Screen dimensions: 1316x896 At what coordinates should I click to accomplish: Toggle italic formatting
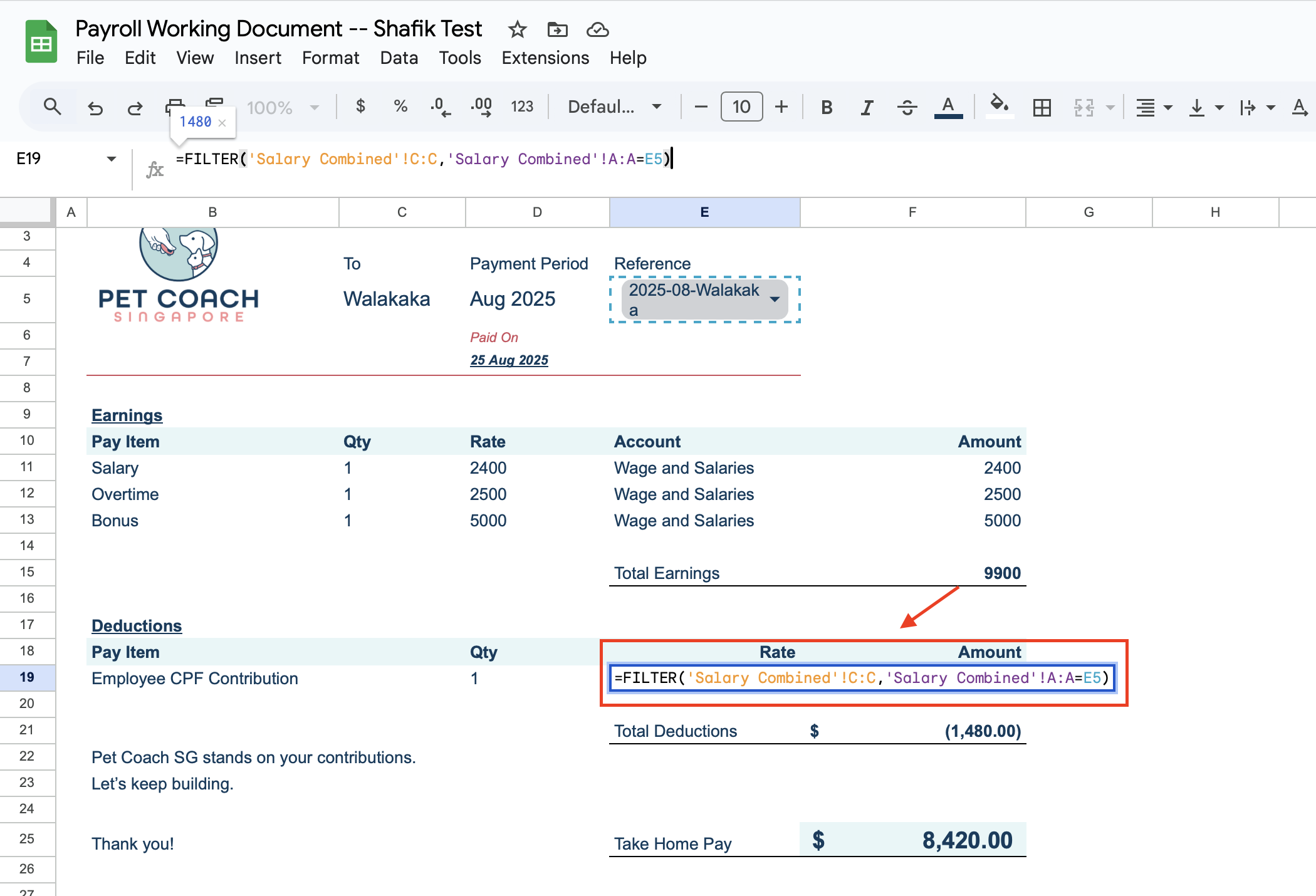pyautogui.click(x=867, y=107)
